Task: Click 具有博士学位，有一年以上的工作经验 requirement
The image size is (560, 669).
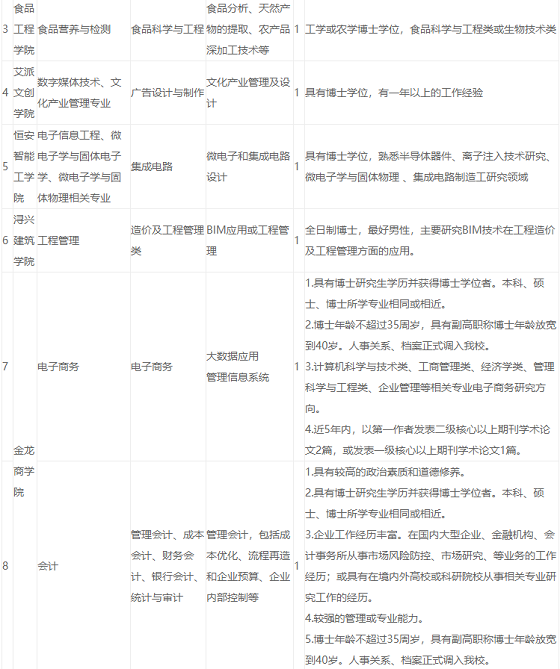Action: tap(394, 93)
